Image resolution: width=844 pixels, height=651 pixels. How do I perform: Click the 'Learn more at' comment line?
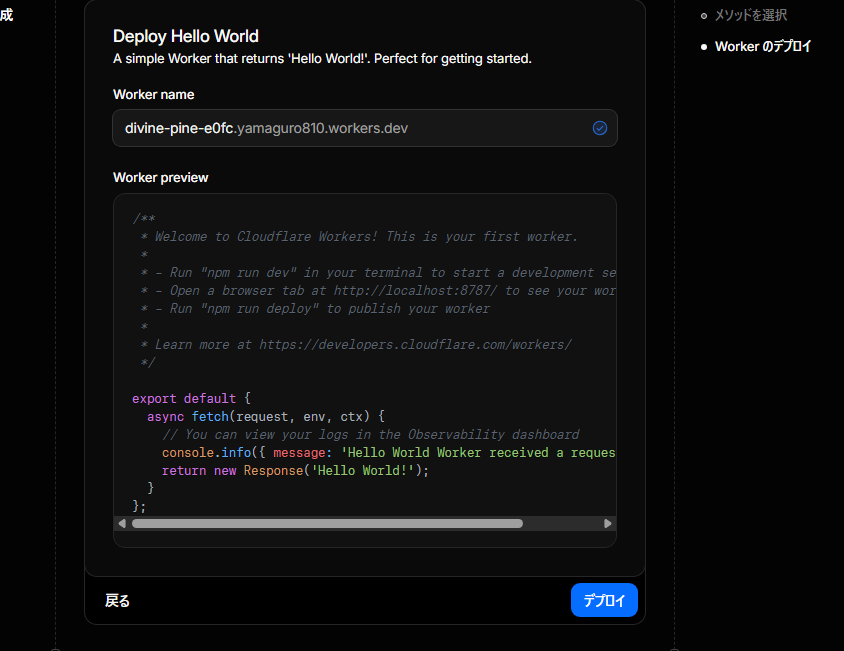click(x=356, y=345)
